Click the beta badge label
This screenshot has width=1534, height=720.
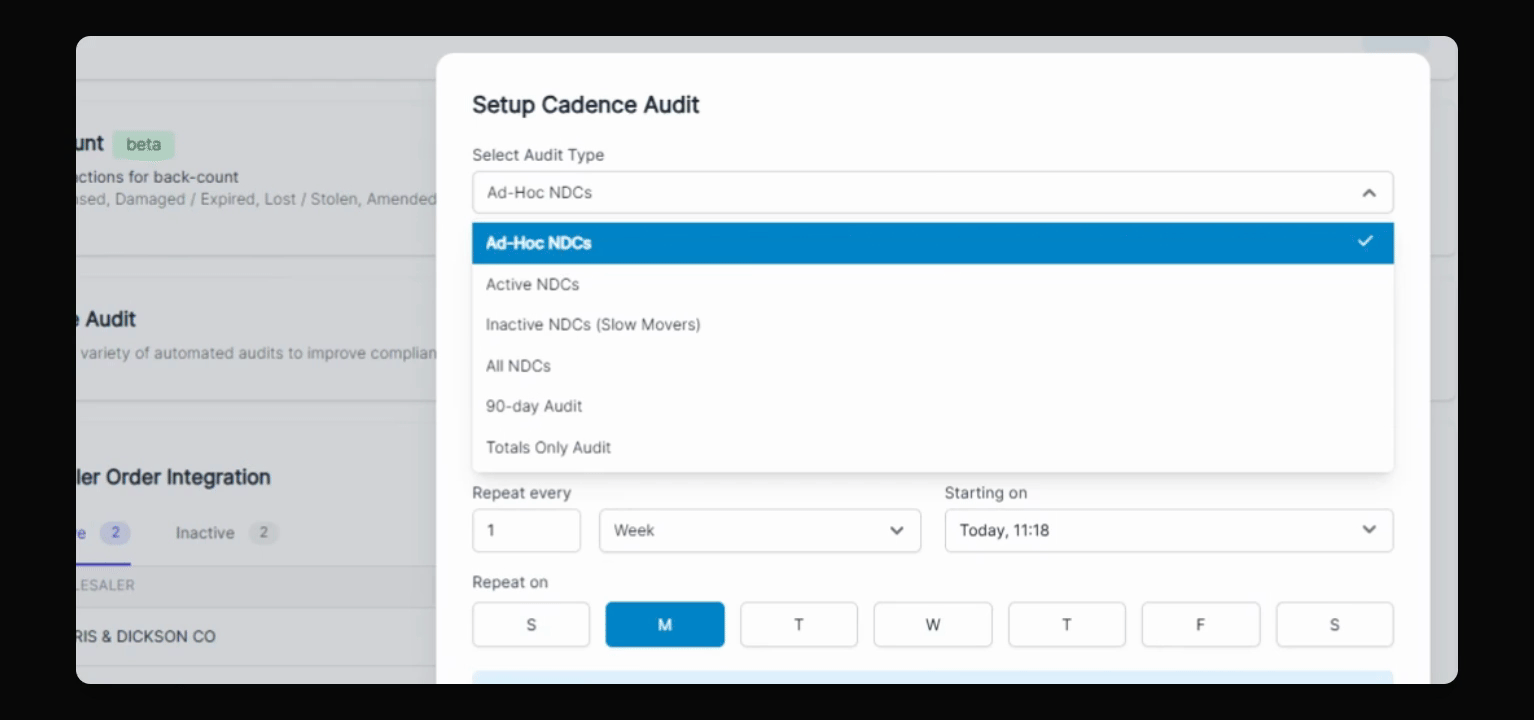point(143,144)
